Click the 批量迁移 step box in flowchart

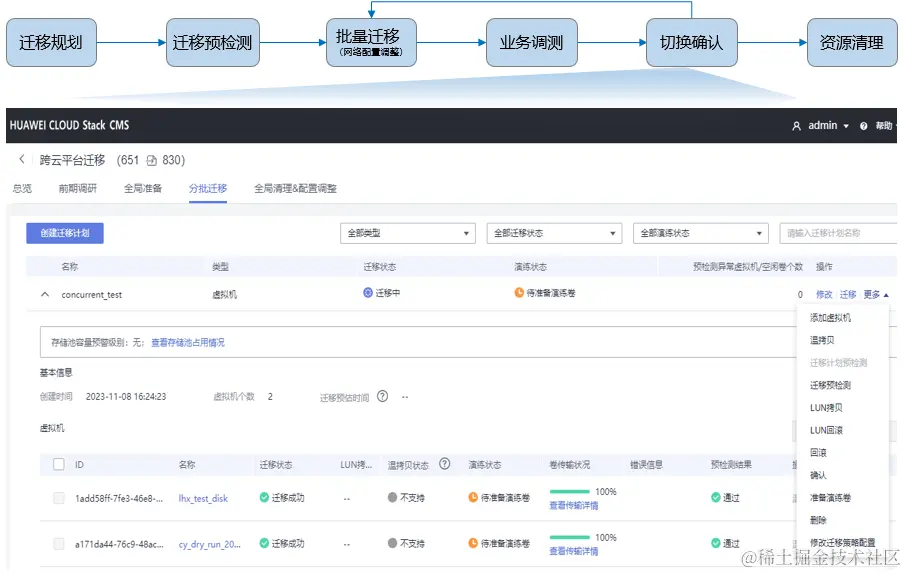(371, 42)
